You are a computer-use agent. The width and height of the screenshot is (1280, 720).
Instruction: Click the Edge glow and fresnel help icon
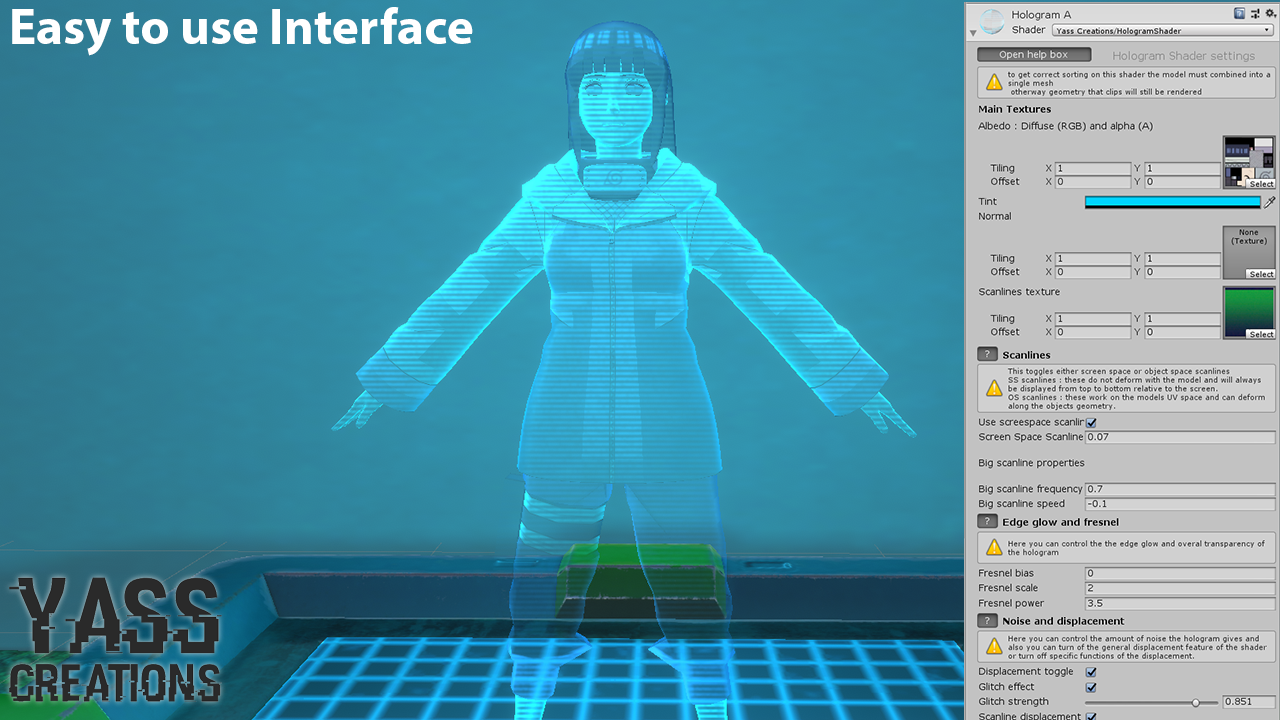(x=987, y=521)
